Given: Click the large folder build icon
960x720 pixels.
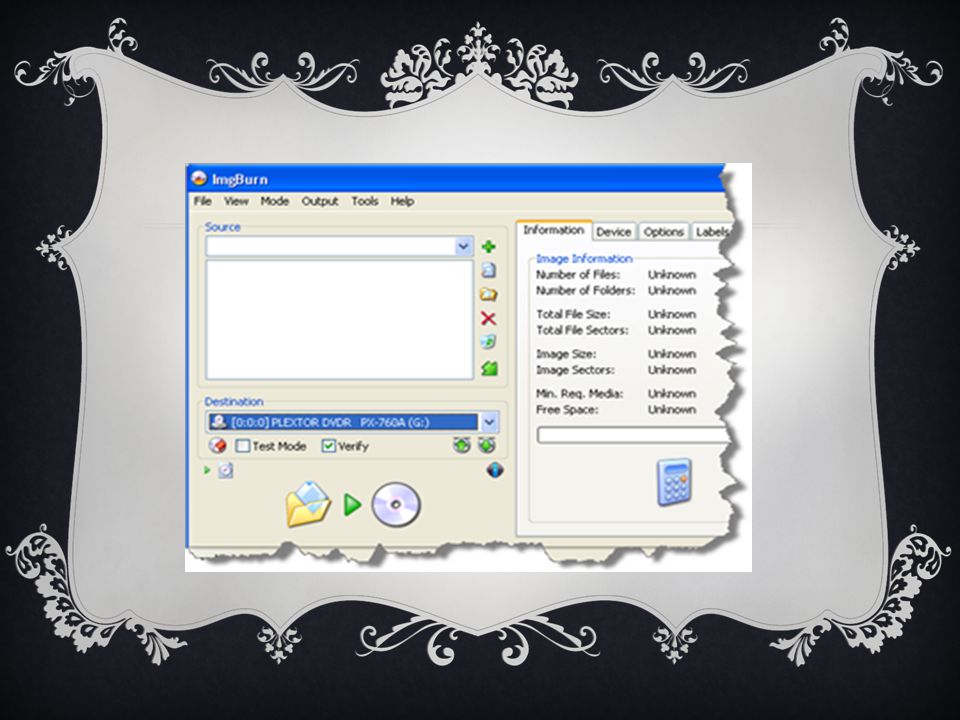Looking at the screenshot, I should (308, 504).
